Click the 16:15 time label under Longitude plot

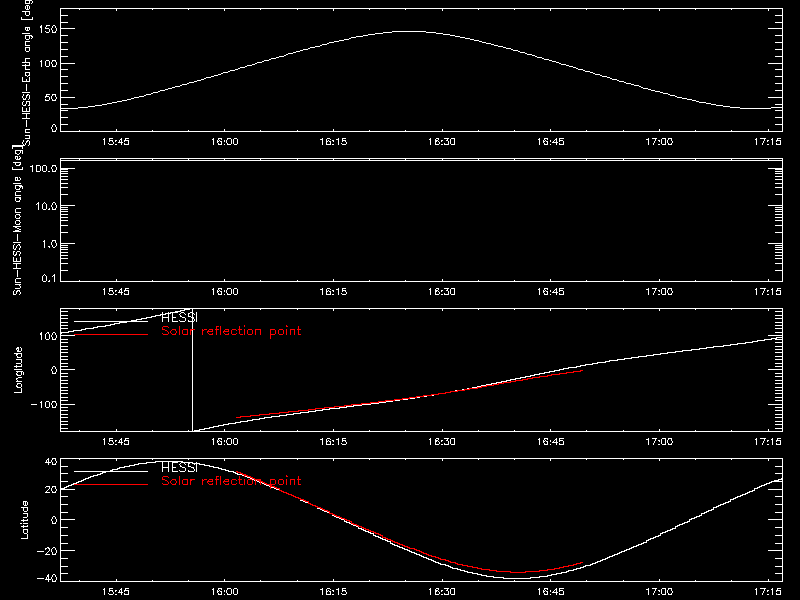[x=333, y=442]
